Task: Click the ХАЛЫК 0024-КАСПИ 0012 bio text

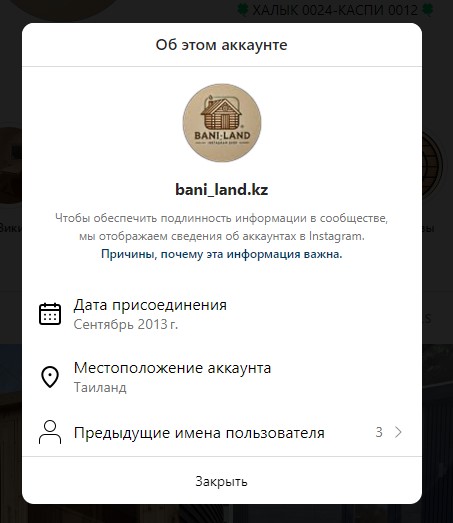Action: click(335, 10)
